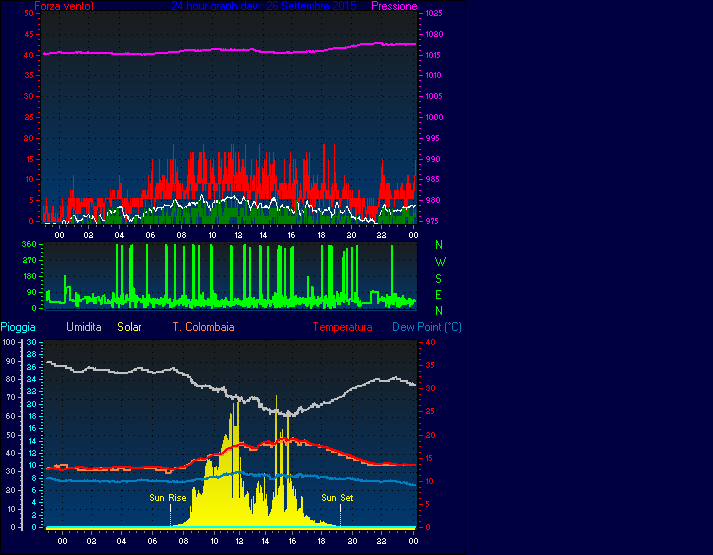Click 100 on the white humidity axis
The image size is (713, 555).
[9, 342]
